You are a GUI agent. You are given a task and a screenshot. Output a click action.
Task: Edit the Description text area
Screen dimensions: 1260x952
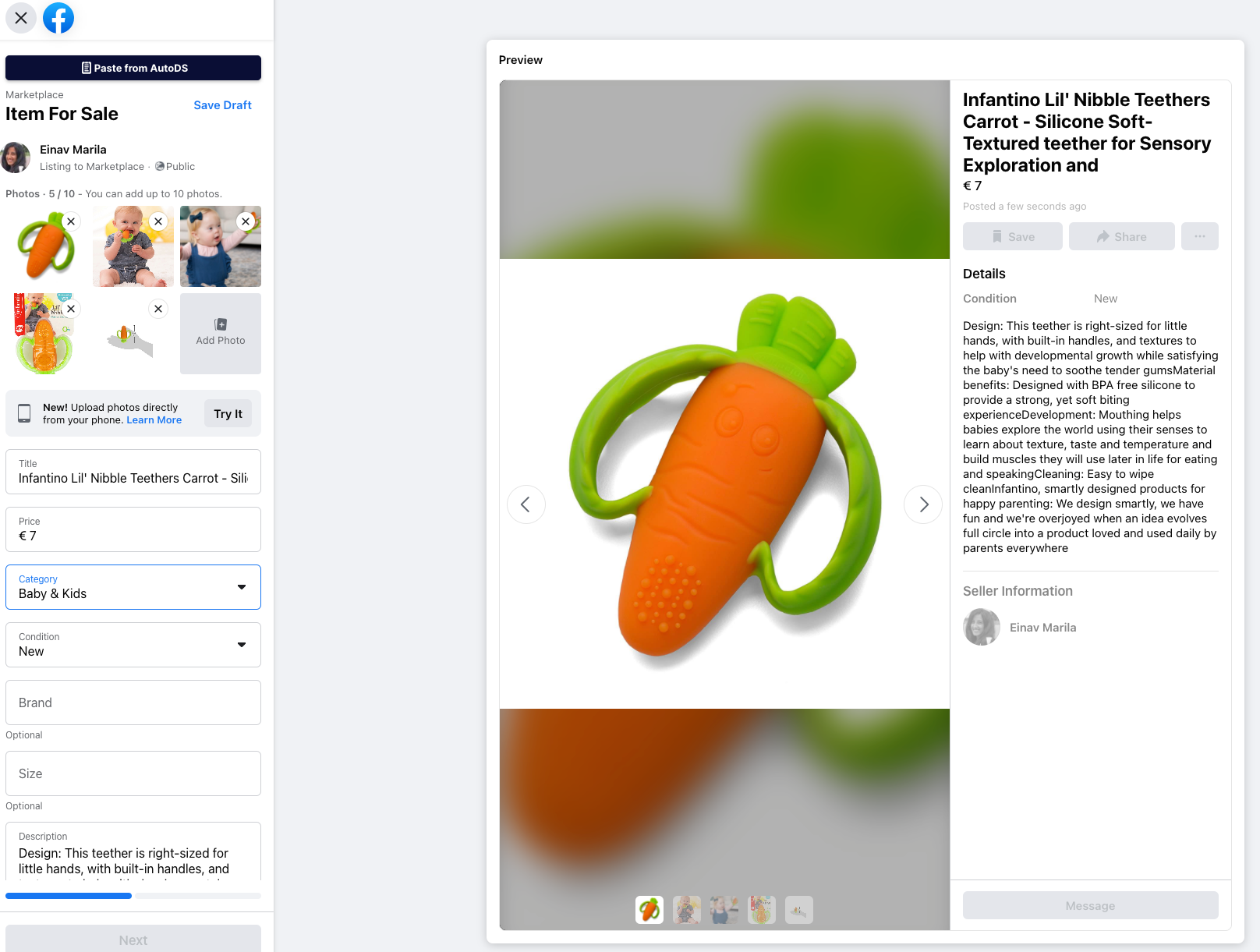click(133, 851)
